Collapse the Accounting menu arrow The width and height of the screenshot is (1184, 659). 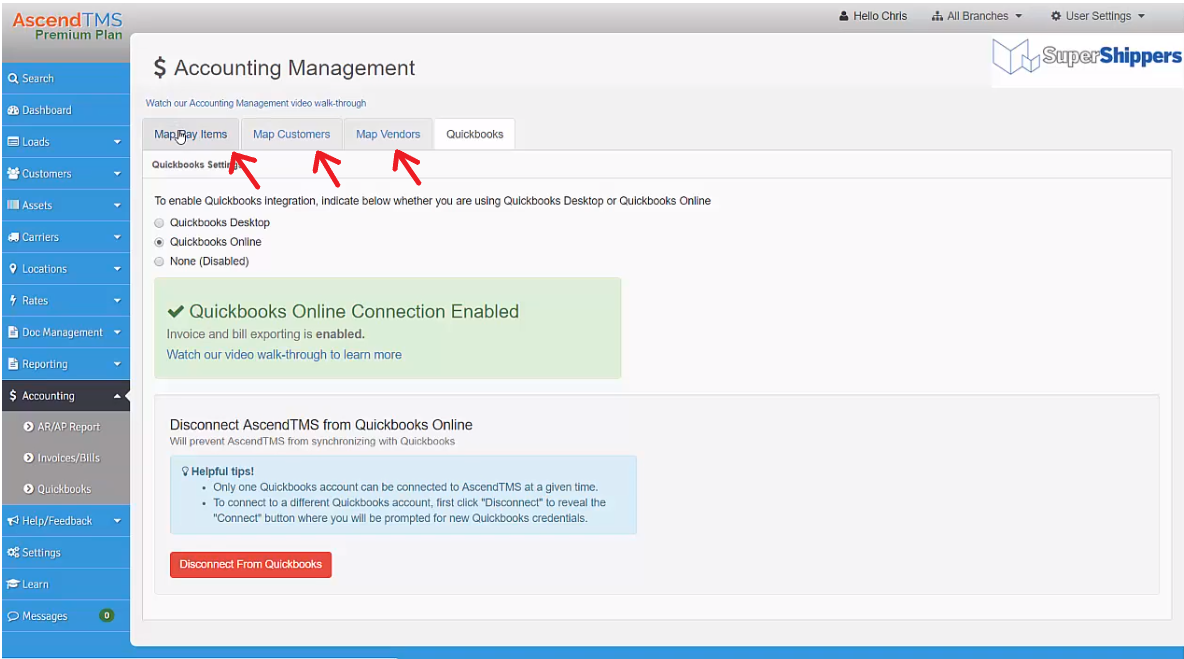(117, 396)
